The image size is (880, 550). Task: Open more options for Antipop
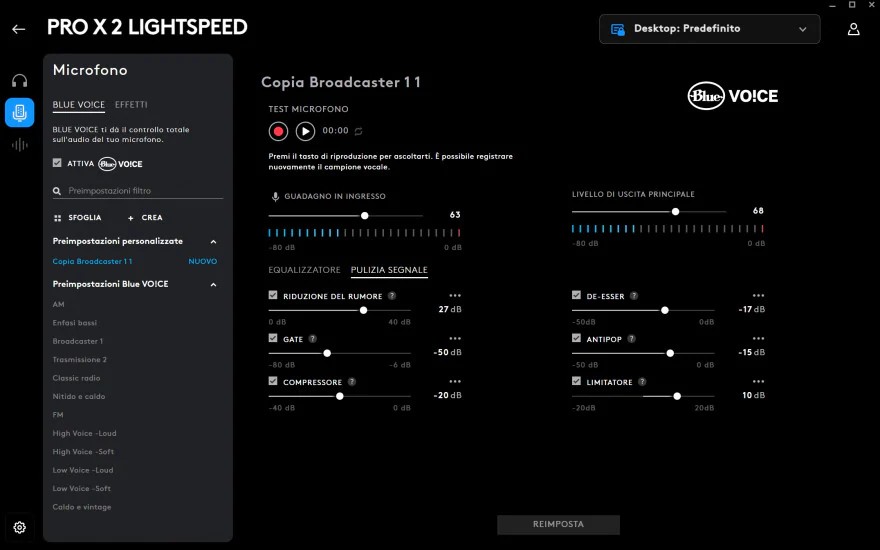pos(758,338)
